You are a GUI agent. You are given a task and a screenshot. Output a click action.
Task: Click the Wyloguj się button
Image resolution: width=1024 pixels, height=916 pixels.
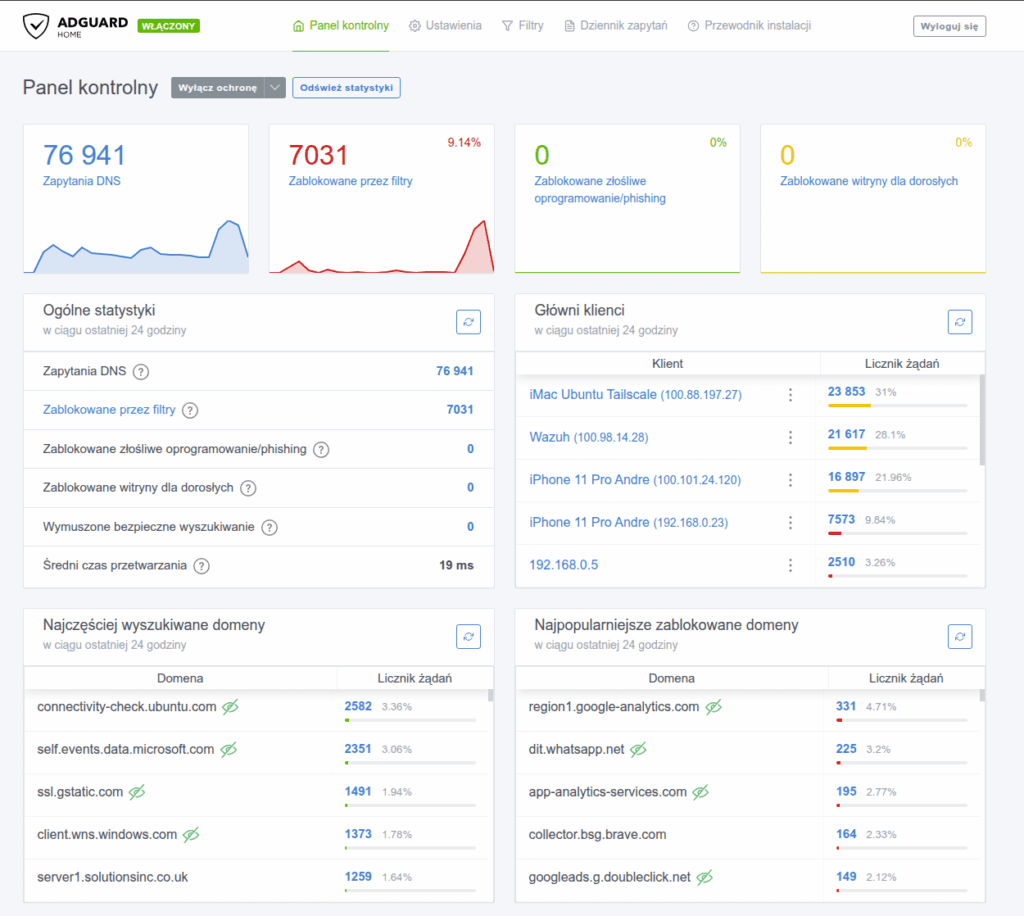949,26
